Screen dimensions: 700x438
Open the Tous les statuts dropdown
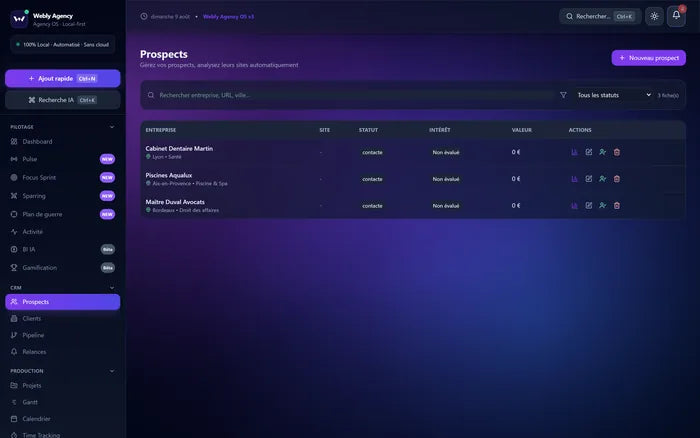coord(614,95)
